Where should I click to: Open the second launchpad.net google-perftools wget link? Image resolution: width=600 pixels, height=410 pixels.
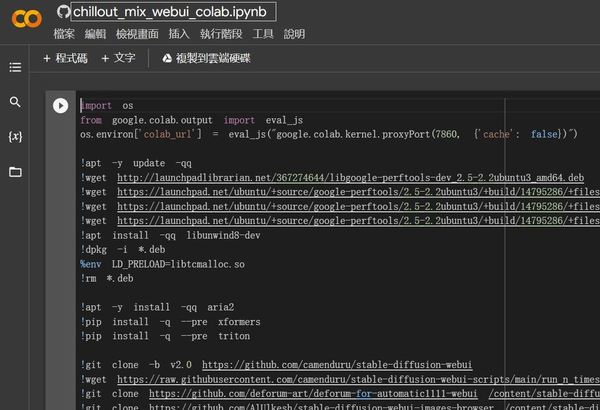tap(359, 206)
